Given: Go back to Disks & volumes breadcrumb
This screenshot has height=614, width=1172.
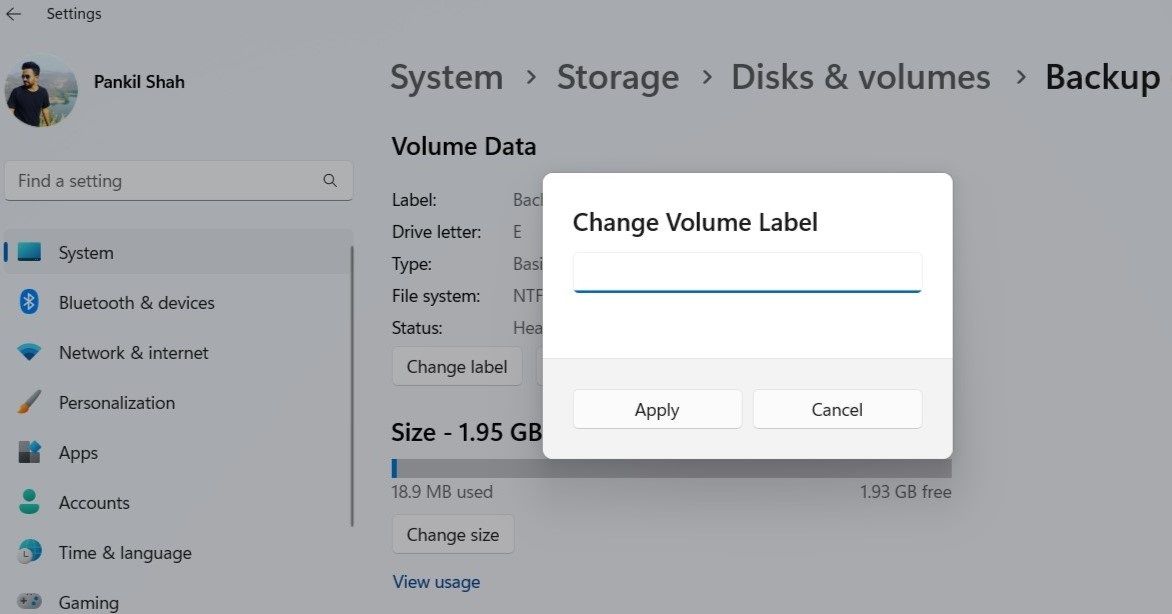Looking at the screenshot, I should 860,78.
